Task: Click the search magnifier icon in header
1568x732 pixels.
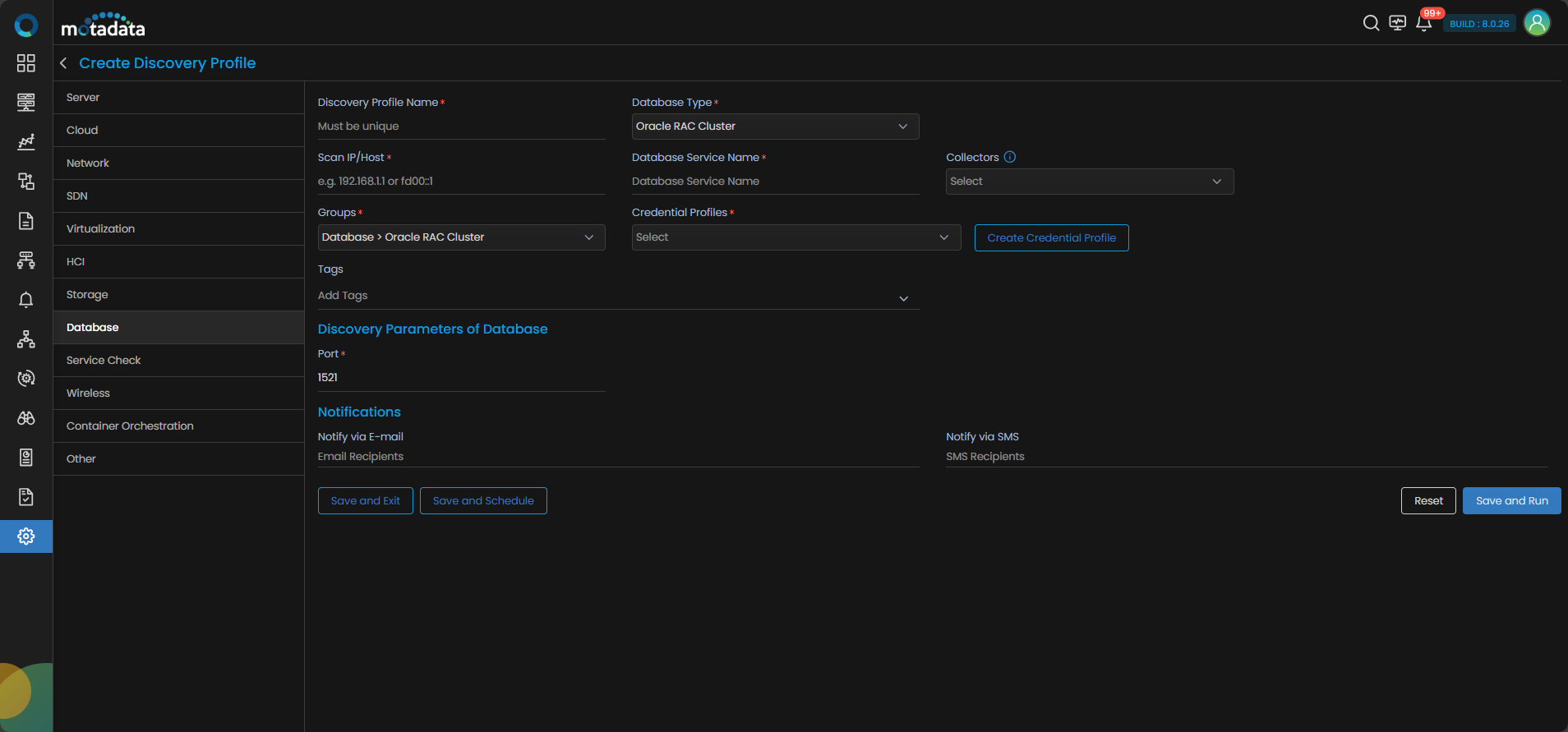Action: [1371, 23]
